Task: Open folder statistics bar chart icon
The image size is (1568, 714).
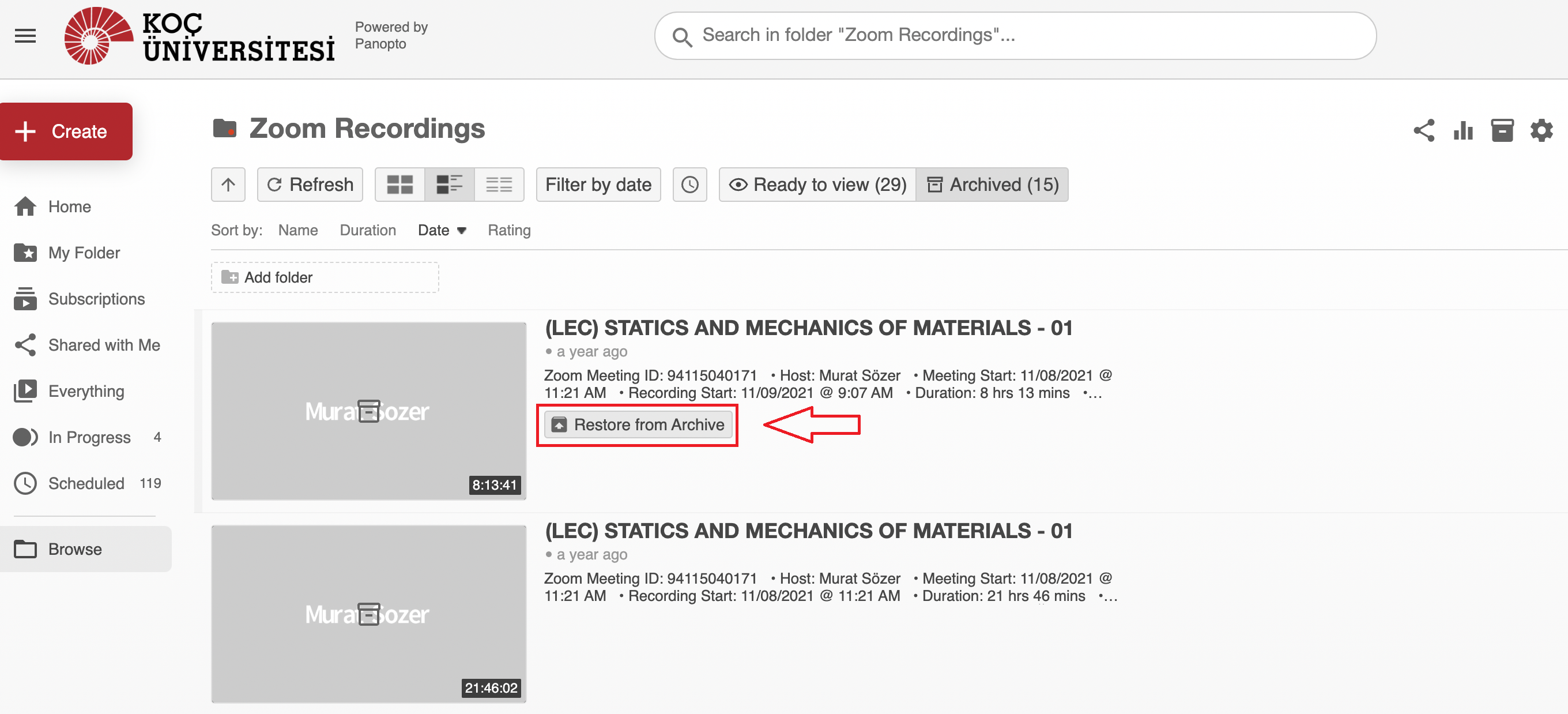Action: 1463,130
